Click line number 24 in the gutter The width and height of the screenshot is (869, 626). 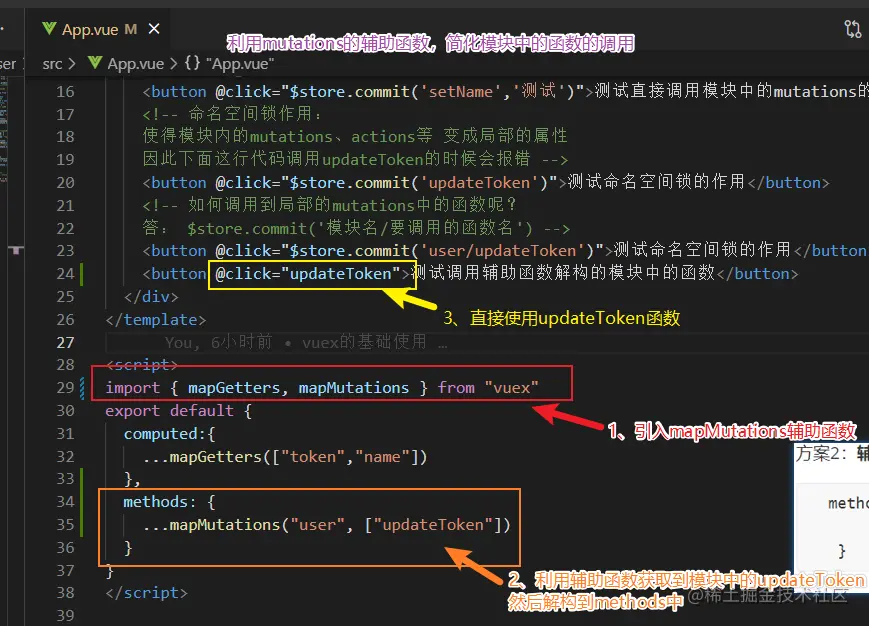click(x=65, y=274)
